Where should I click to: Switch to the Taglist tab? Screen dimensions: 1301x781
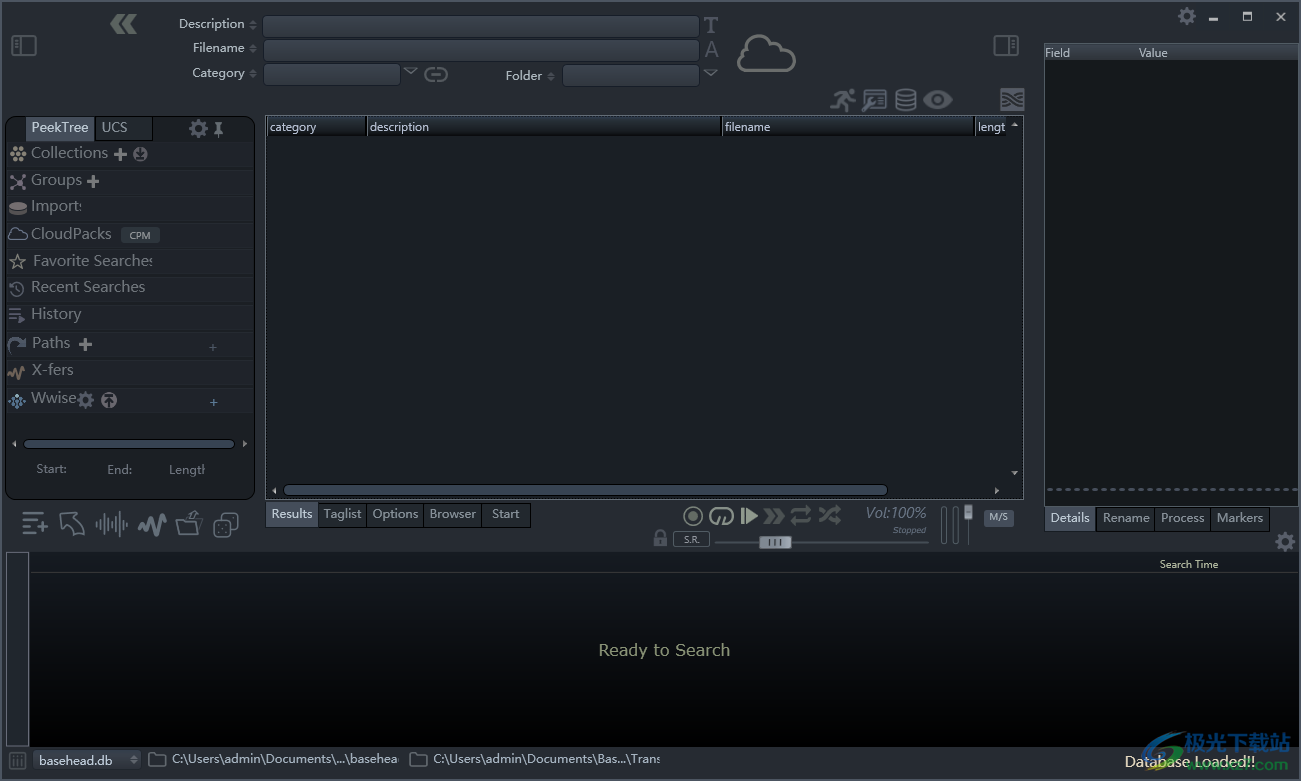coord(342,514)
